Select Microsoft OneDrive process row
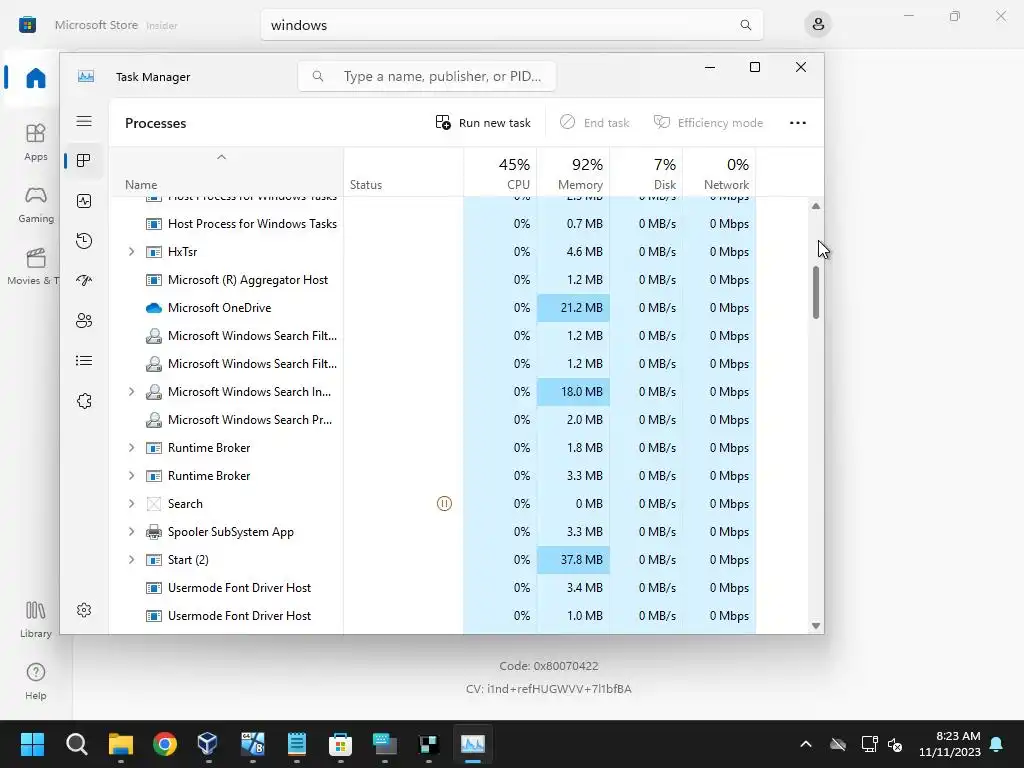Viewport: 1024px width, 768px height. pyautogui.click(x=432, y=308)
